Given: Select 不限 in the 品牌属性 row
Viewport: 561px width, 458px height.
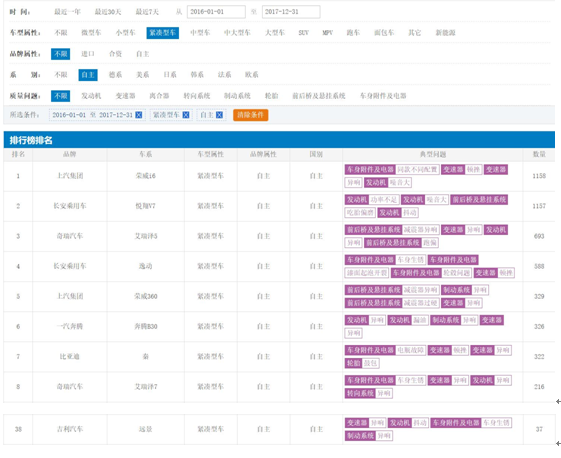Looking at the screenshot, I should coord(60,54).
